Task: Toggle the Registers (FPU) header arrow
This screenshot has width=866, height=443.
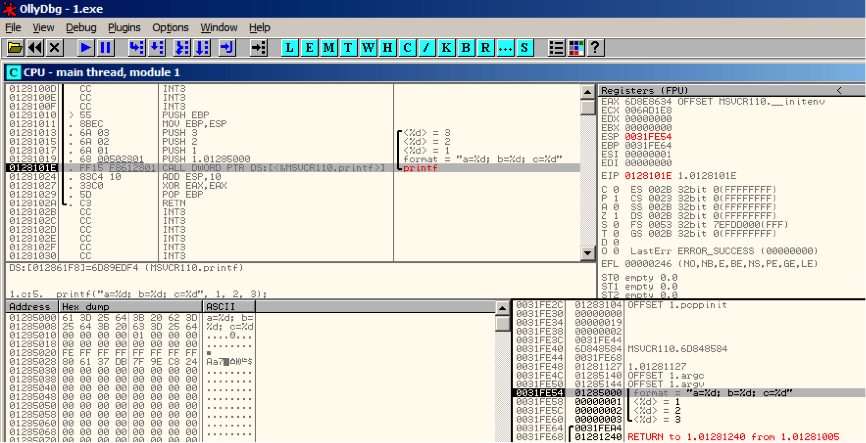Action: [839, 90]
